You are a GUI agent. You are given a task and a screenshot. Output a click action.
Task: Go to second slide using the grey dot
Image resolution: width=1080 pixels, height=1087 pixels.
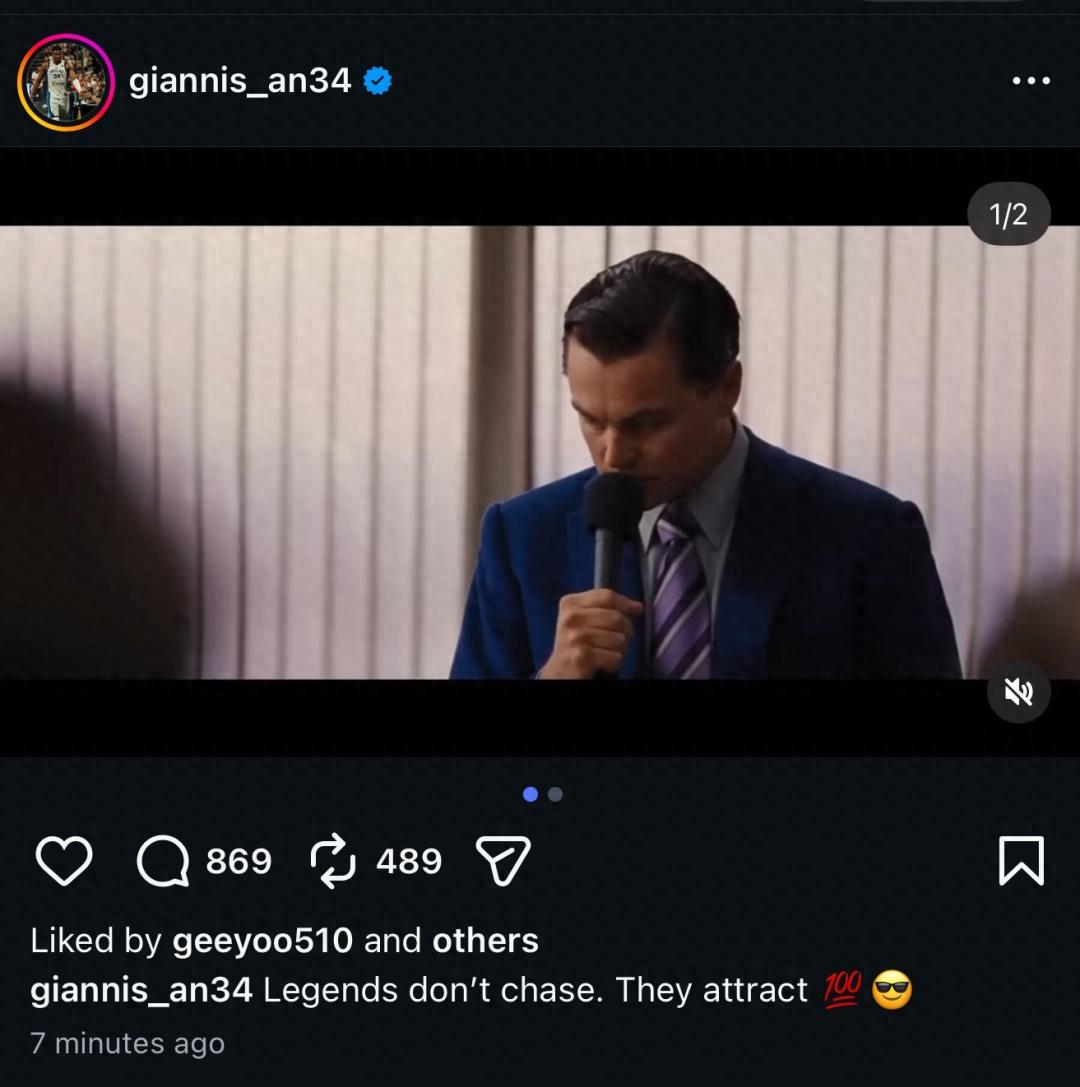(556, 794)
